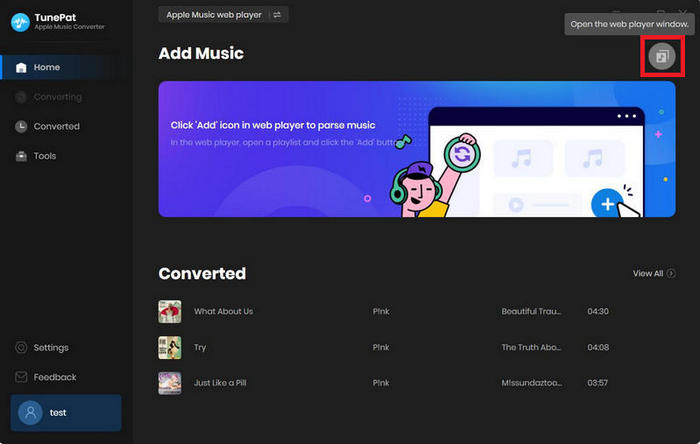
Task: Click the Add Music heading
Action: (201, 54)
